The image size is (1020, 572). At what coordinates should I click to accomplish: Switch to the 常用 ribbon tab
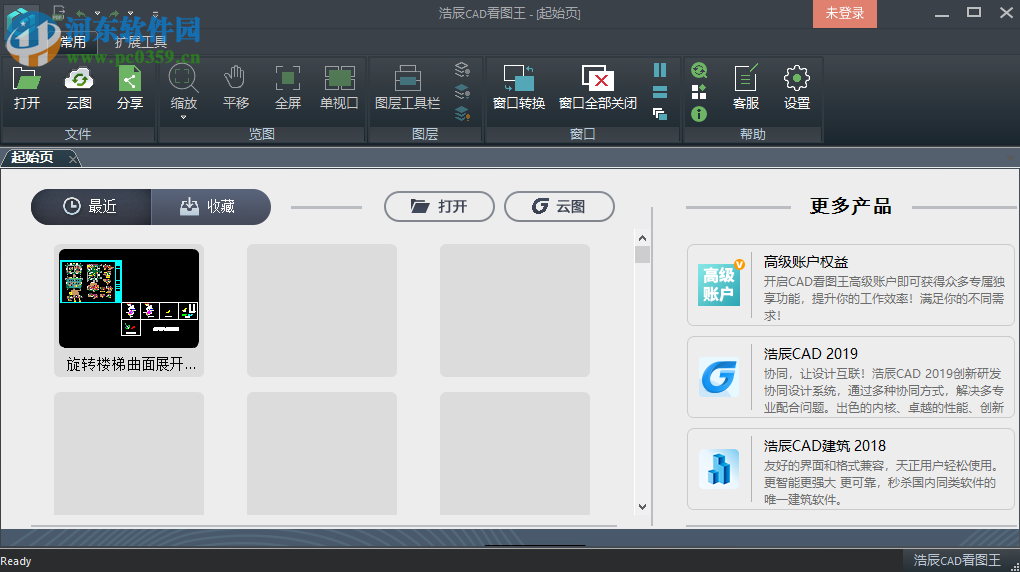coord(72,42)
